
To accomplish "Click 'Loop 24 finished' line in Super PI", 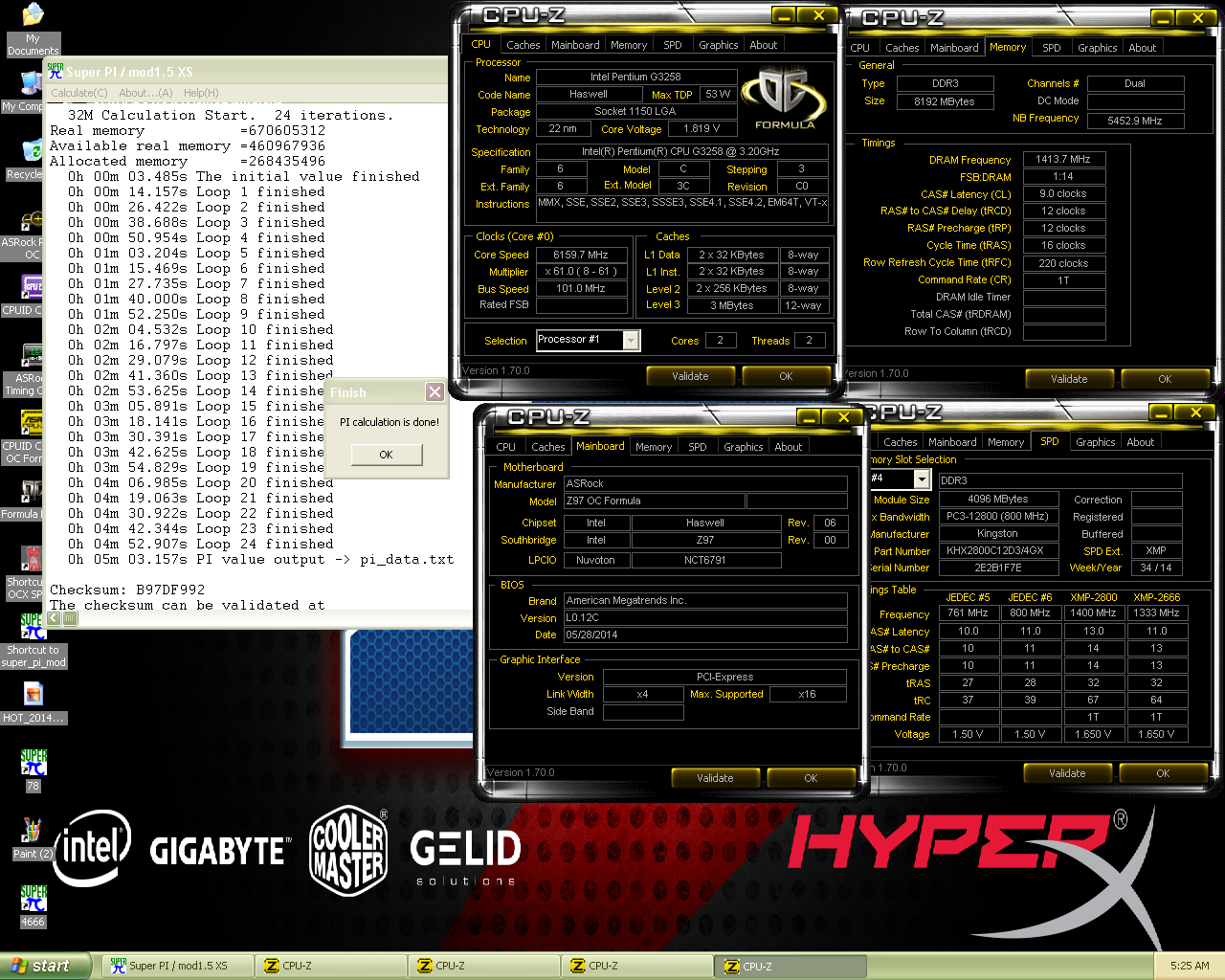I will coord(201,544).
